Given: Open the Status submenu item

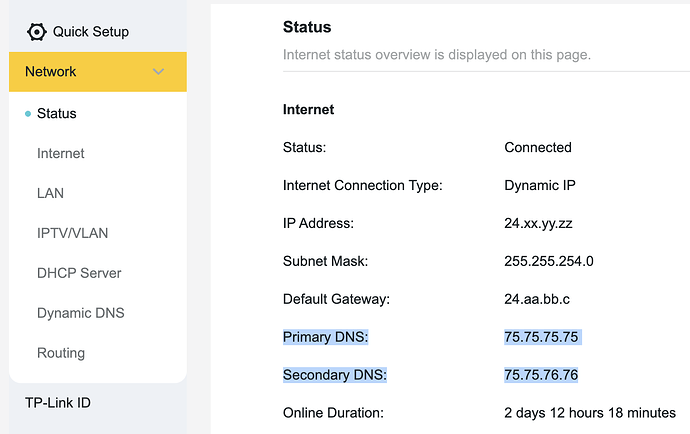Looking at the screenshot, I should (56, 114).
